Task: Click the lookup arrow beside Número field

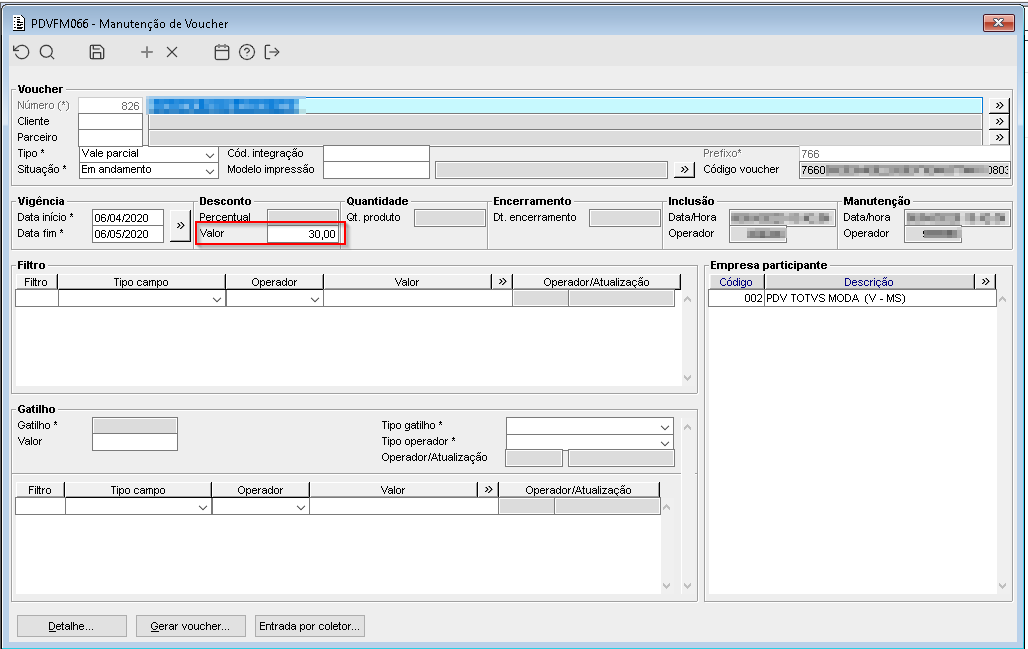Action: pos(999,105)
